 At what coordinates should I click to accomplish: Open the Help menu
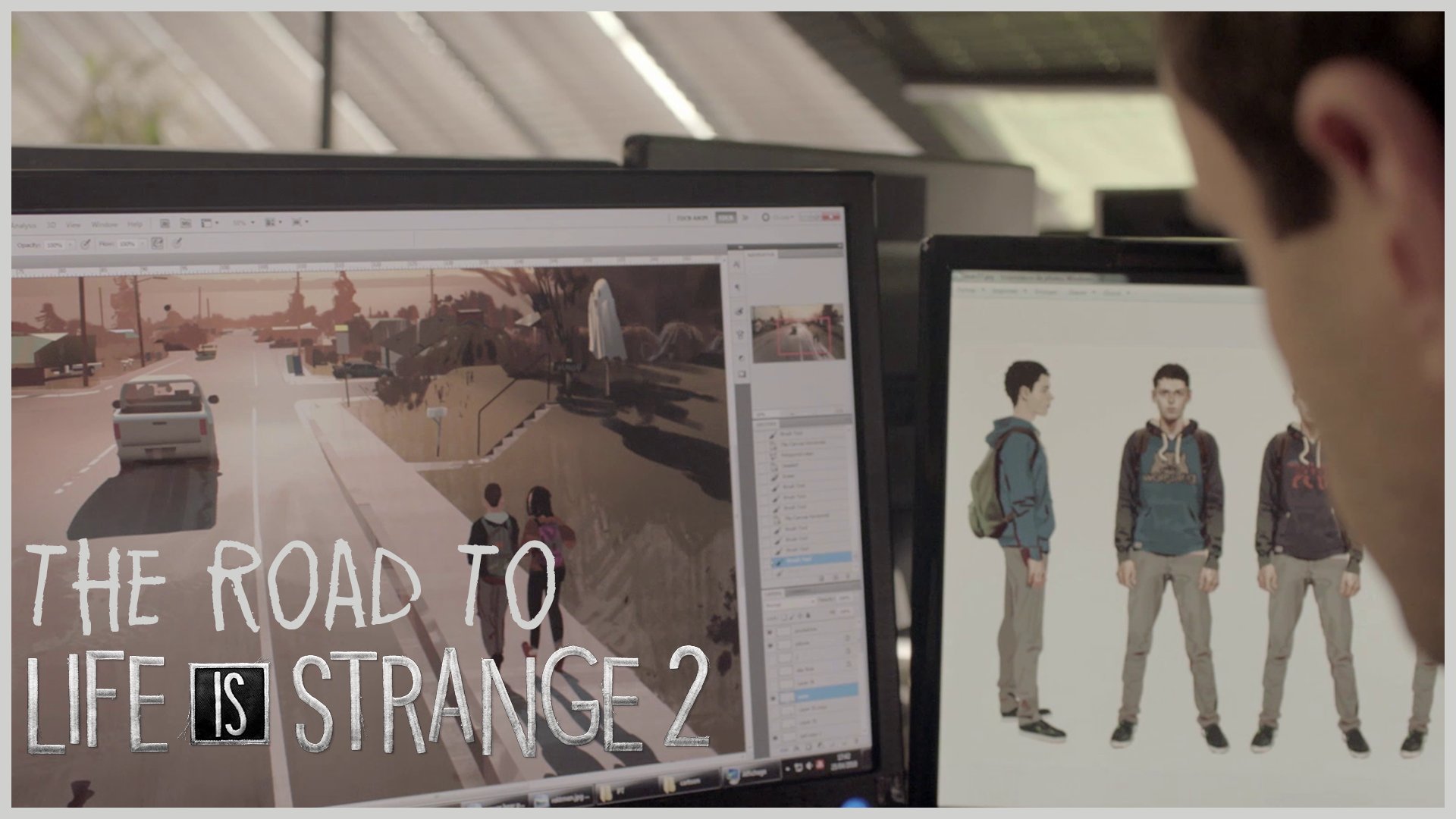(135, 224)
